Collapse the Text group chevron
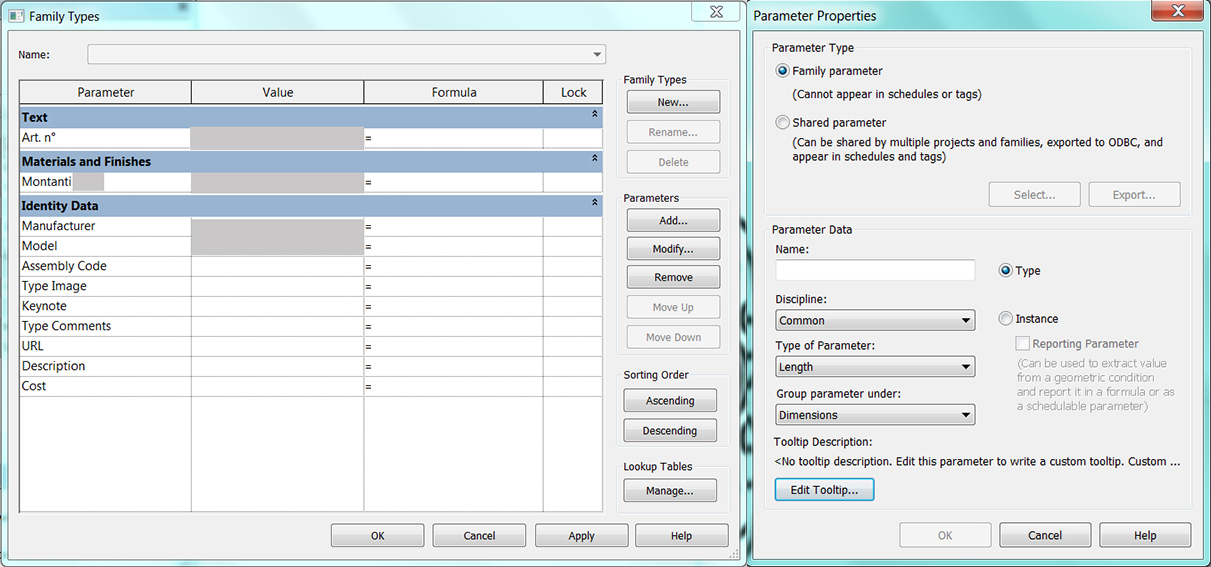This screenshot has height=567, width=1211. point(594,117)
